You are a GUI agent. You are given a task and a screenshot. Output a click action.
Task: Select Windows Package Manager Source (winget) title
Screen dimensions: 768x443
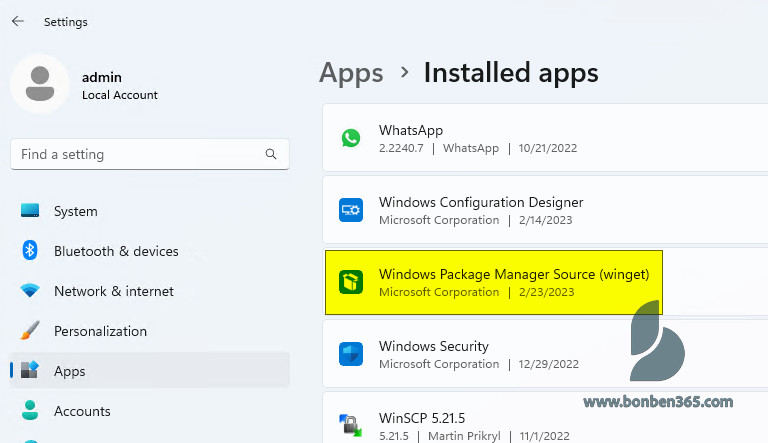click(x=514, y=274)
